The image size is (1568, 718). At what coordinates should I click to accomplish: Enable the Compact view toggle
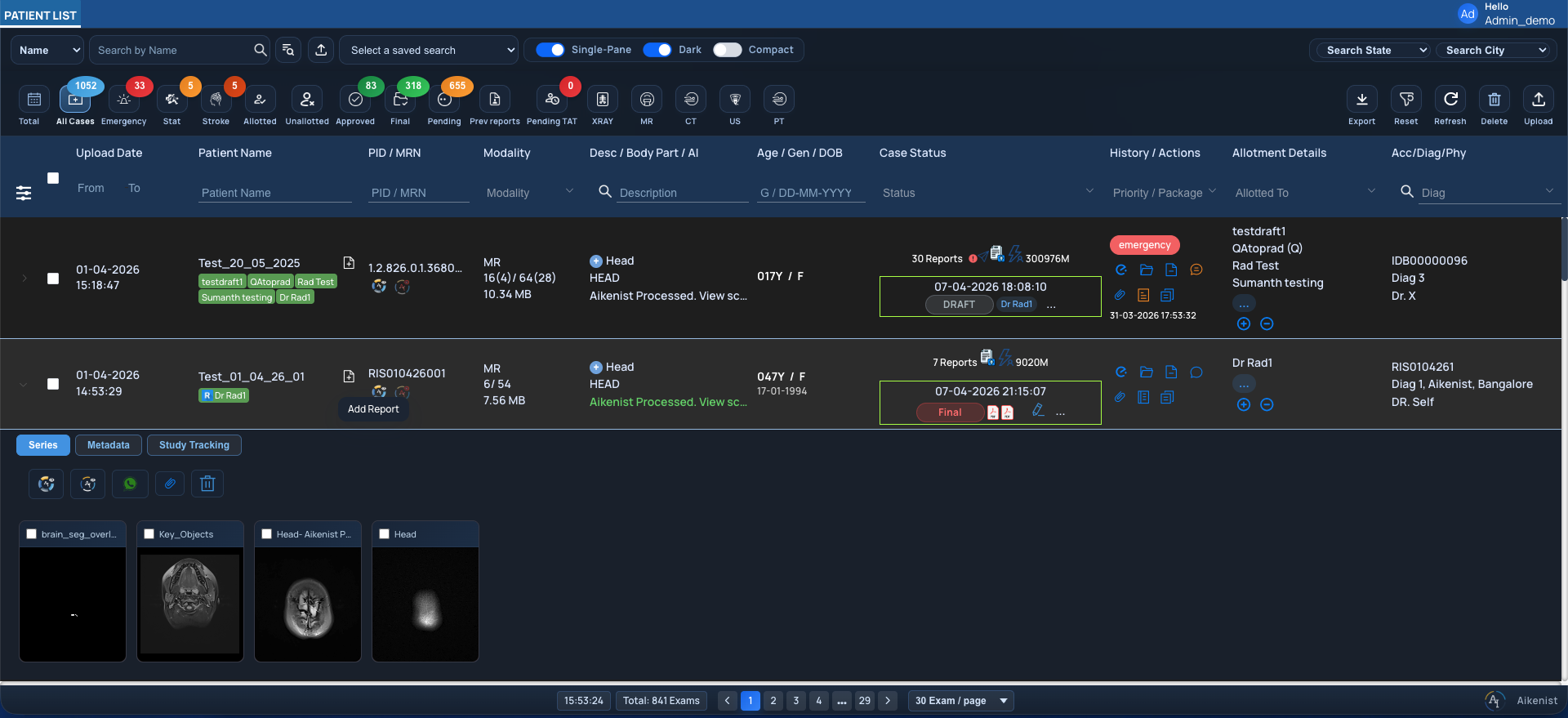727,50
